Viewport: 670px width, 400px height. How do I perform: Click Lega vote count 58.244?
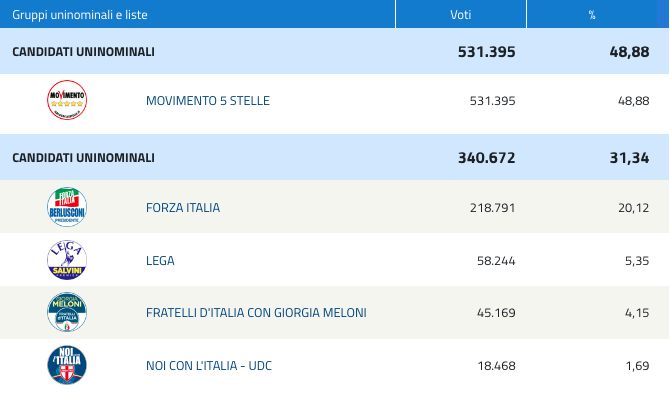[496, 261]
